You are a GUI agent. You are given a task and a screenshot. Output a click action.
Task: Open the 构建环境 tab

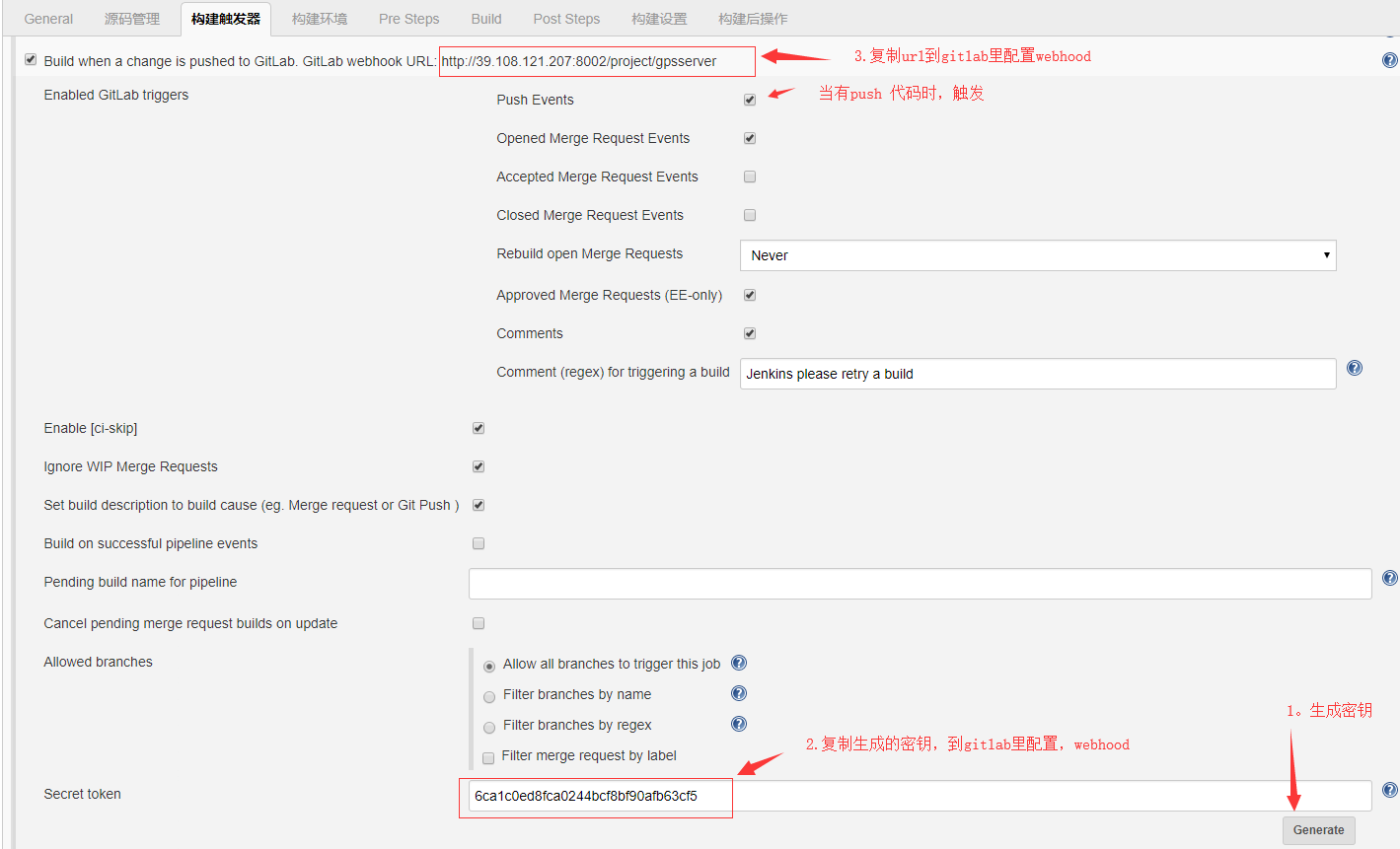click(320, 19)
